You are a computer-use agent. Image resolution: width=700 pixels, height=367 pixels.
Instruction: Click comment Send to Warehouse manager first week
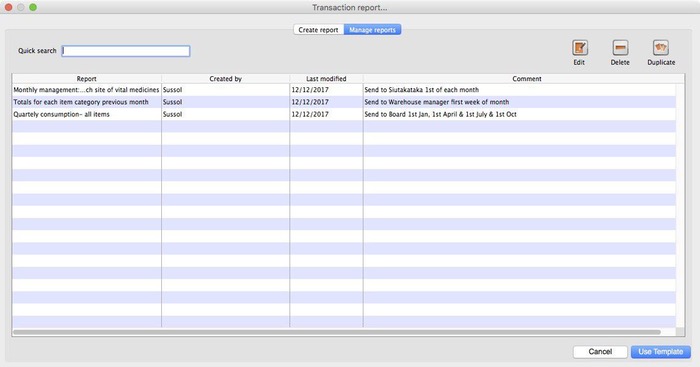[437, 102]
